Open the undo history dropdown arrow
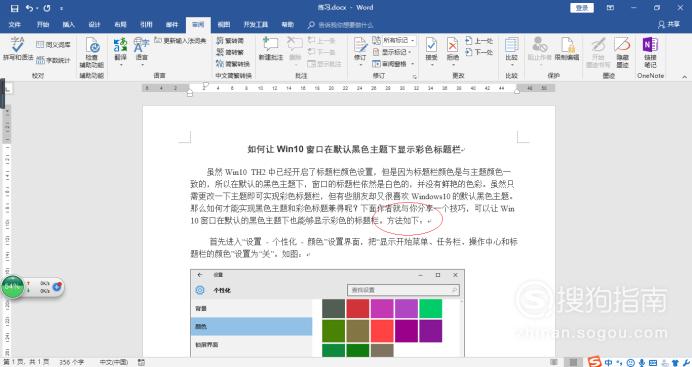 pyautogui.click(x=37, y=8)
